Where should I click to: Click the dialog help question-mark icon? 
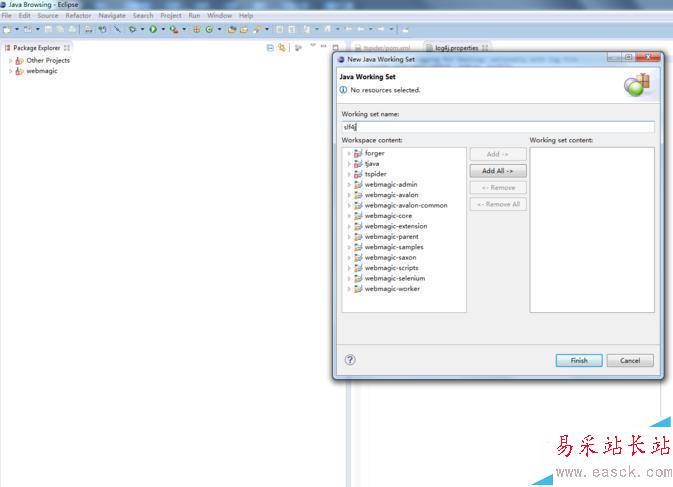point(350,360)
